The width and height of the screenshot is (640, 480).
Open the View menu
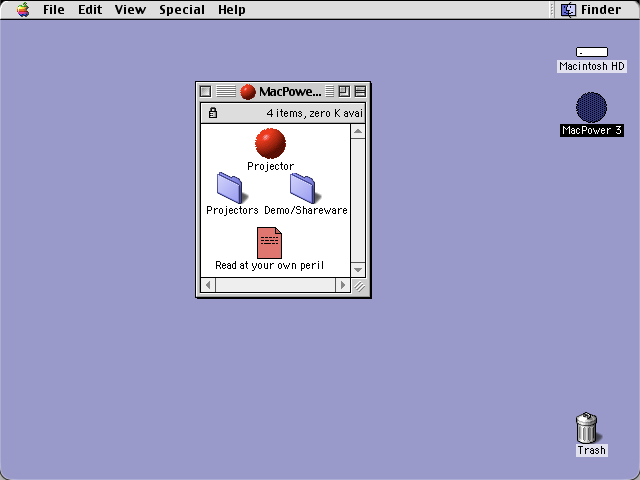(x=130, y=9)
